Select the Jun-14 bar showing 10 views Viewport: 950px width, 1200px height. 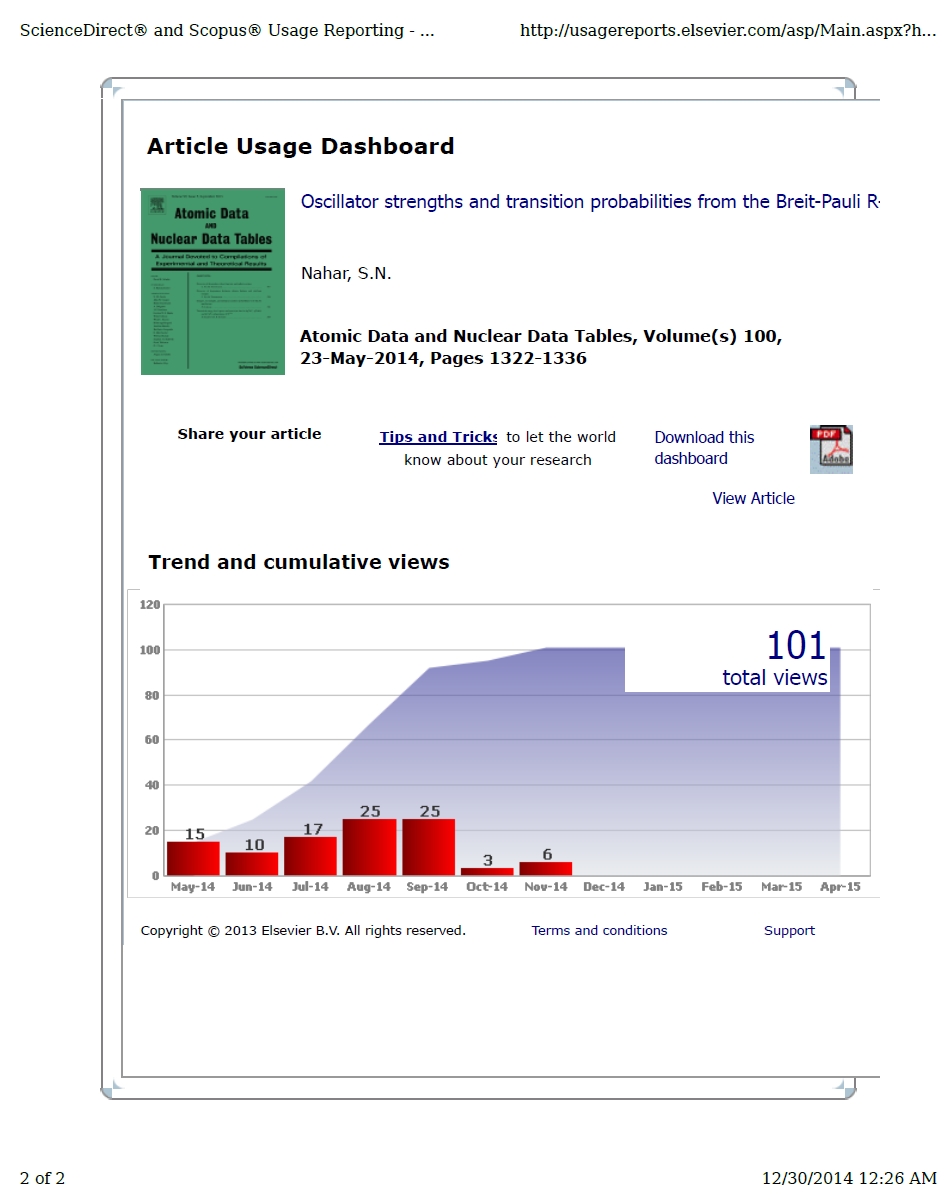252,864
